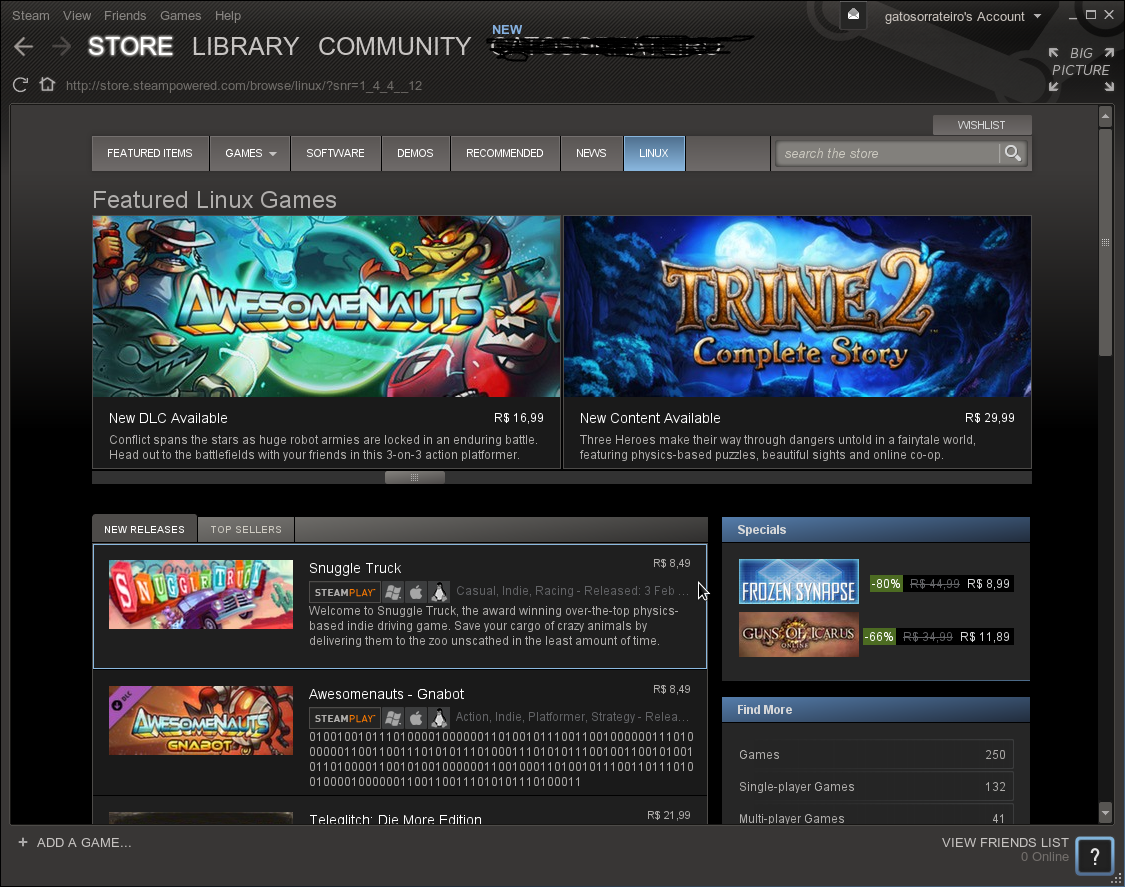
Task: Open the notifications envelope icon
Action: click(x=853, y=15)
